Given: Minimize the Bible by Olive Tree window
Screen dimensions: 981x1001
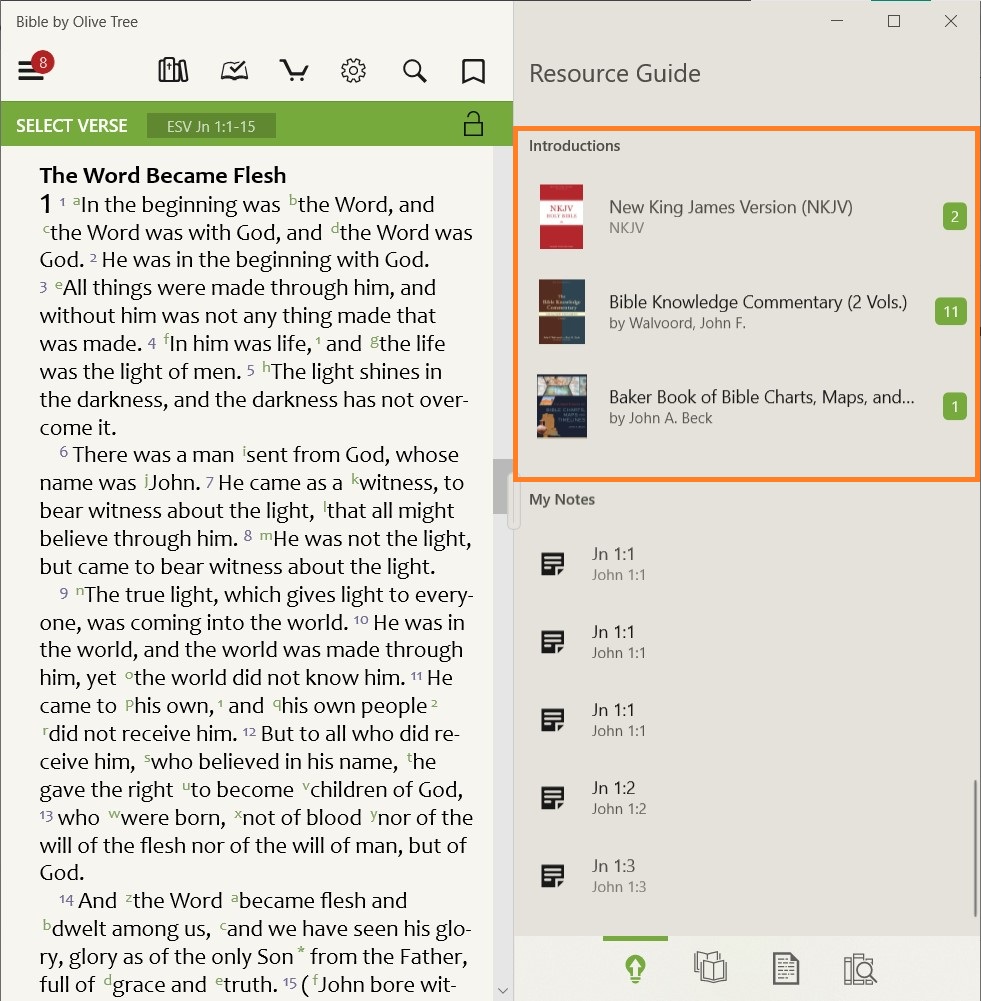Looking at the screenshot, I should point(837,21).
